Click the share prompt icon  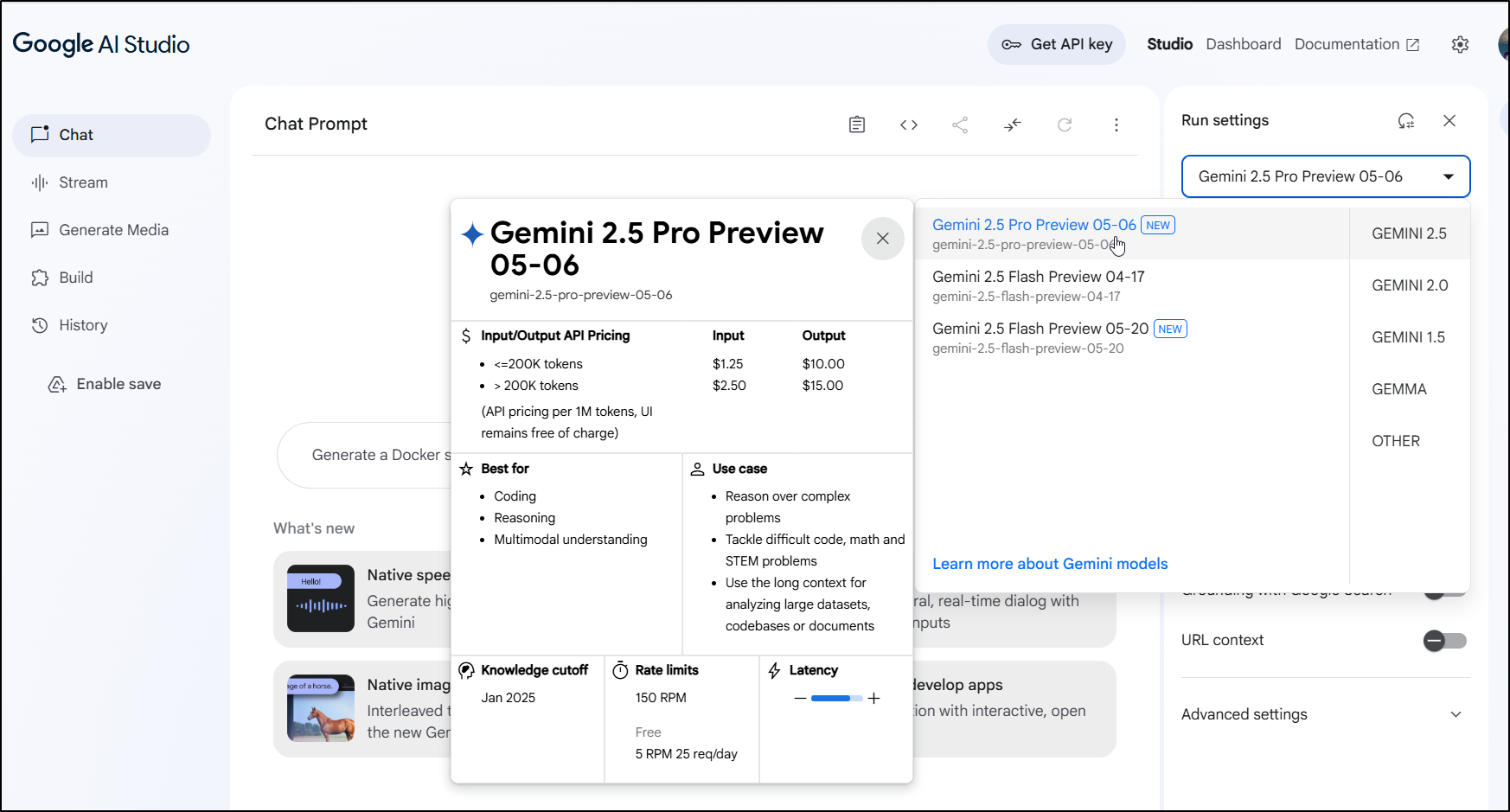coord(960,125)
